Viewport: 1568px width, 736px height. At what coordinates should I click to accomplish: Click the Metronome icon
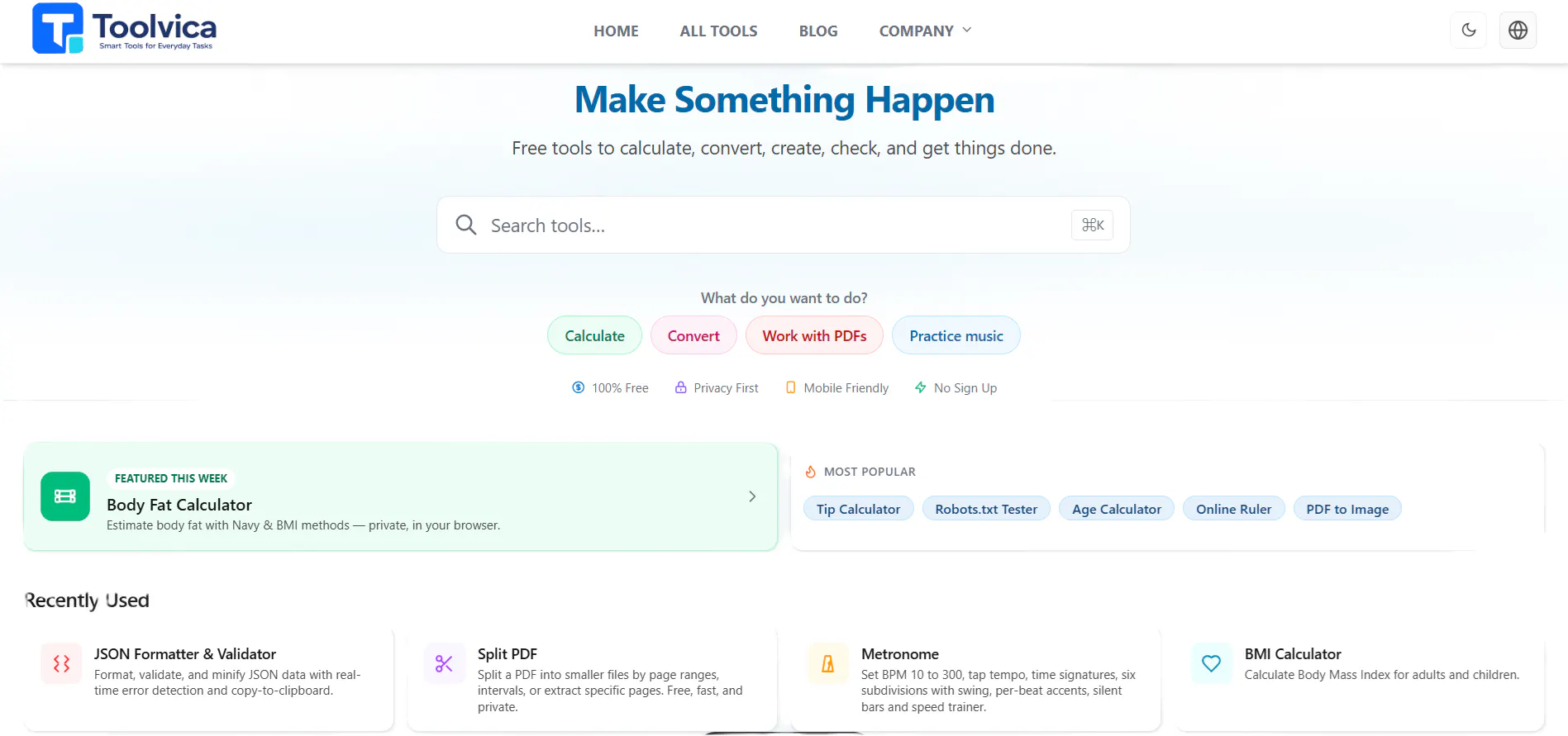pos(827,663)
